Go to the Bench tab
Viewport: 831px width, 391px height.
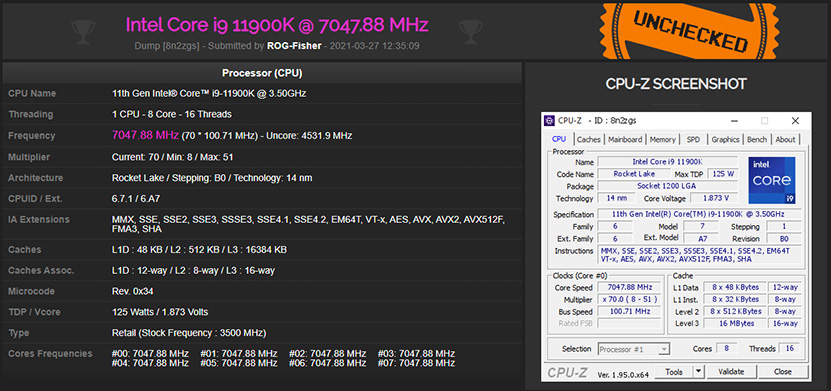[x=757, y=139]
